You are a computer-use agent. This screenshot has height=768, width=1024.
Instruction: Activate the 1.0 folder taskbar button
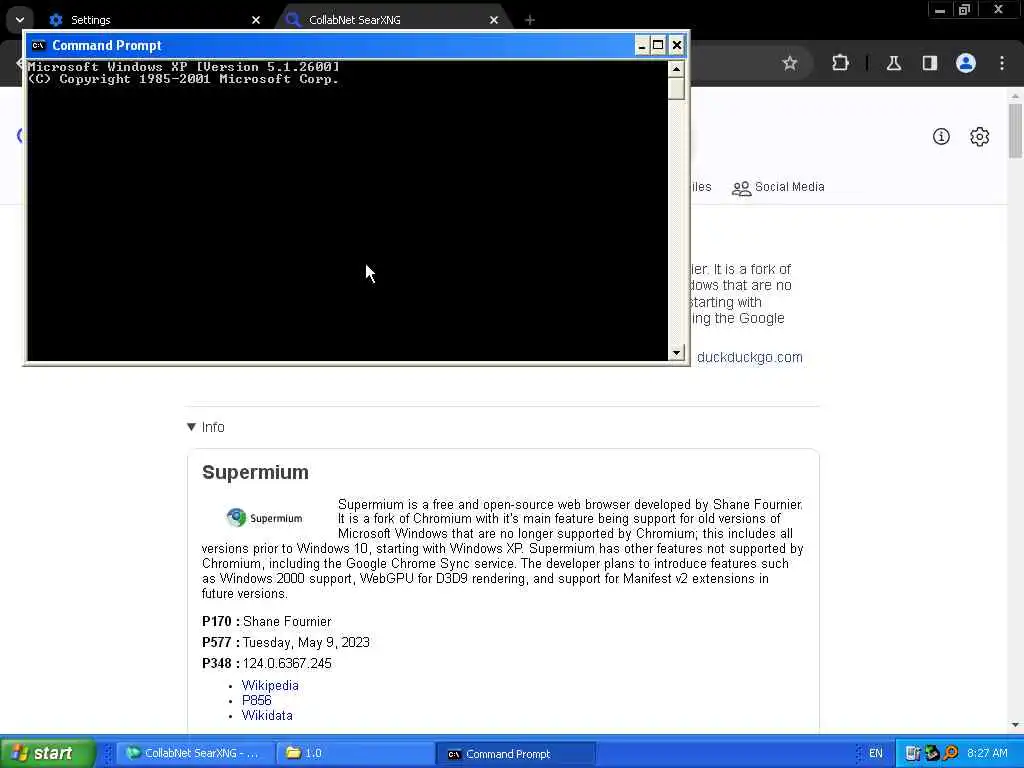(x=353, y=753)
